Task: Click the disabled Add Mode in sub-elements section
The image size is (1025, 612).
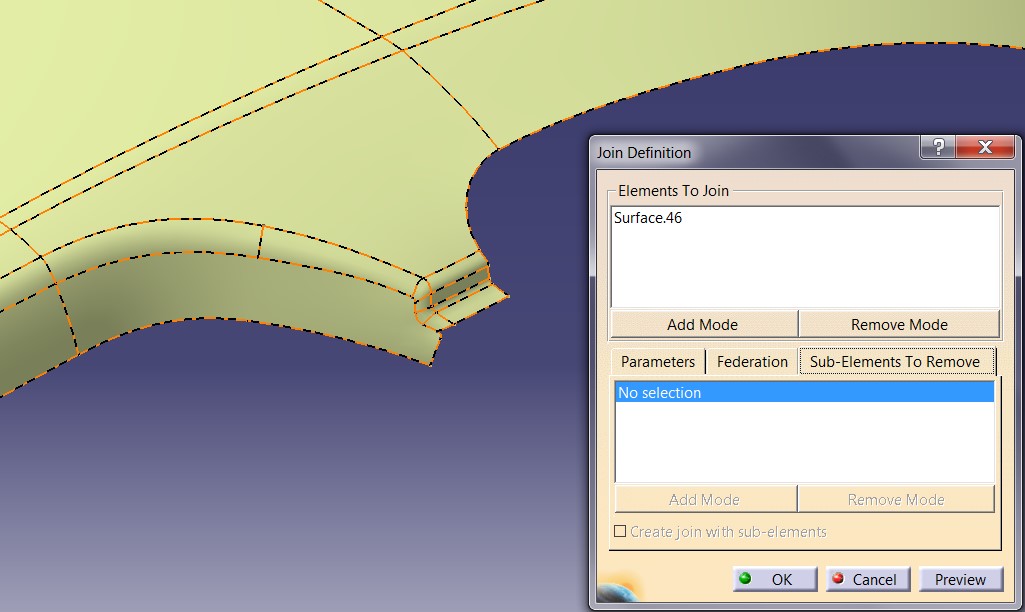Action: [706, 499]
